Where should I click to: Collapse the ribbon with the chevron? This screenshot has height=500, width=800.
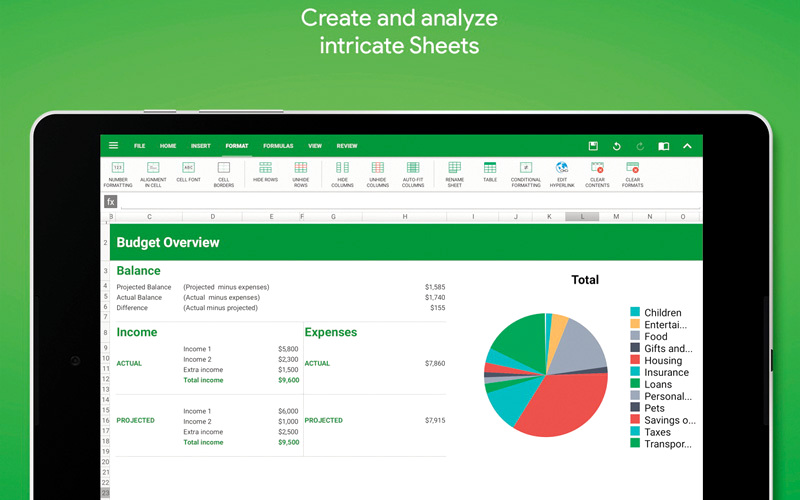(687, 146)
